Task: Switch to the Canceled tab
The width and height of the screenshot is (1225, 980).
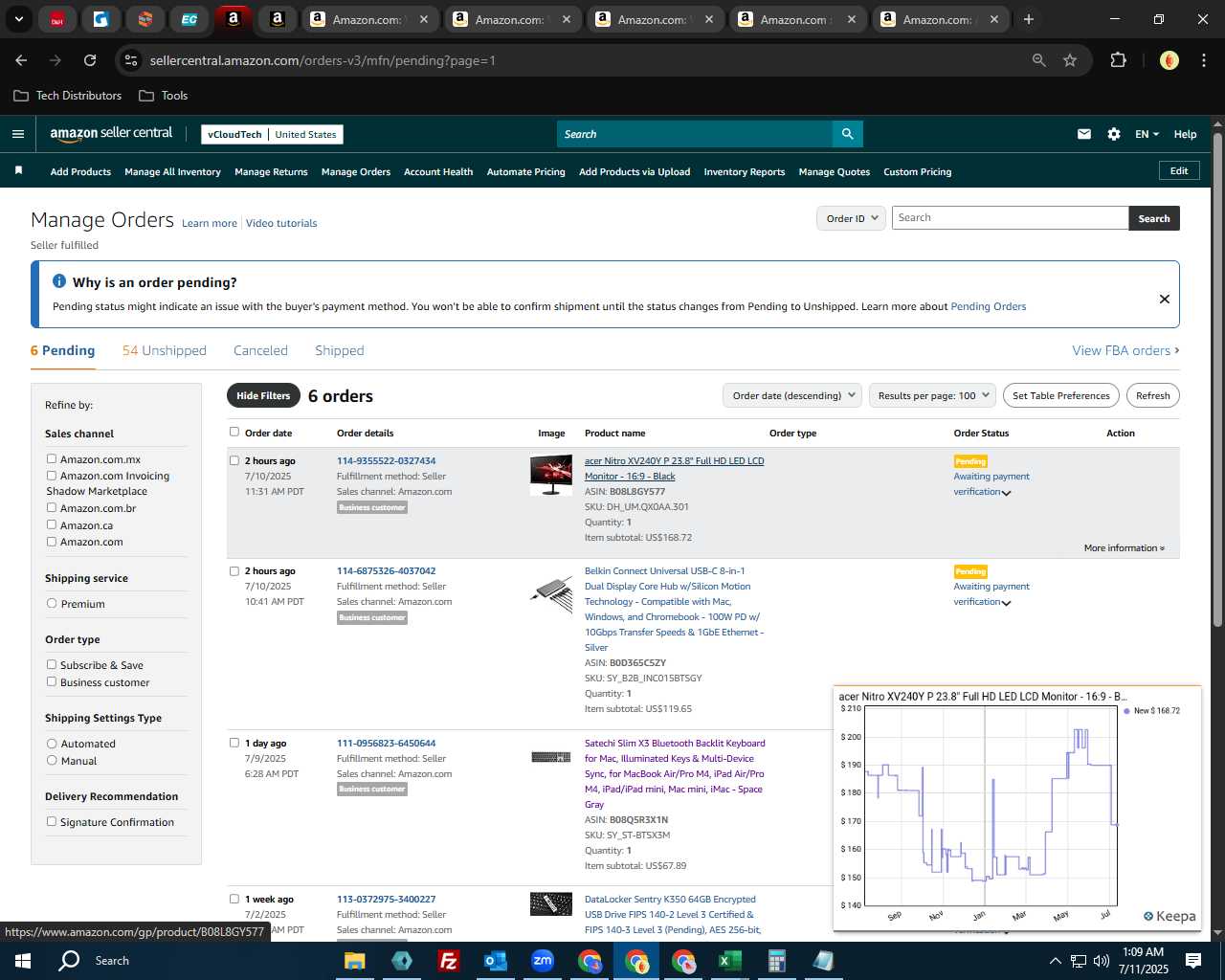Action: pos(260,350)
